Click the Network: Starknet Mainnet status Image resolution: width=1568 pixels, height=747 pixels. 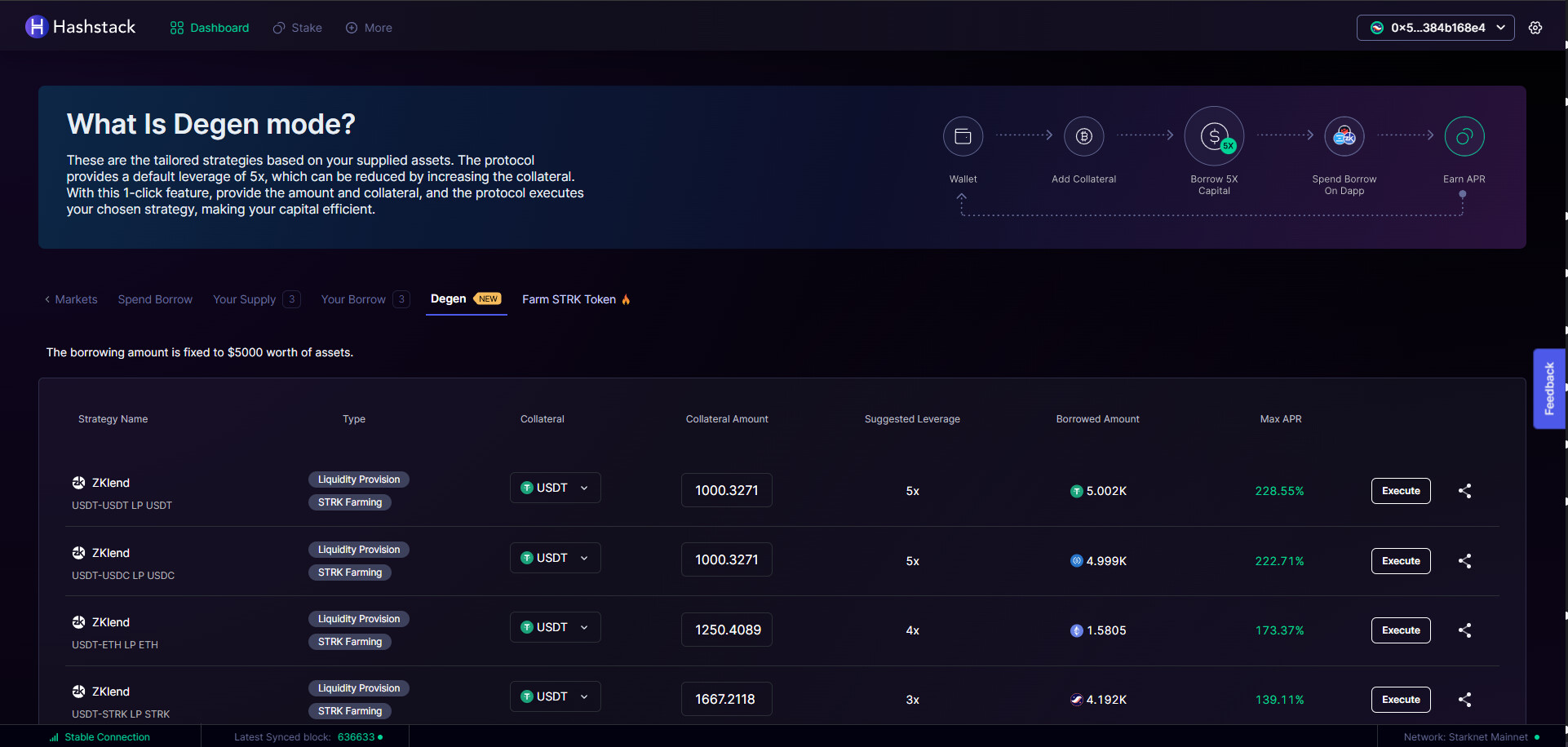pos(1471,737)
